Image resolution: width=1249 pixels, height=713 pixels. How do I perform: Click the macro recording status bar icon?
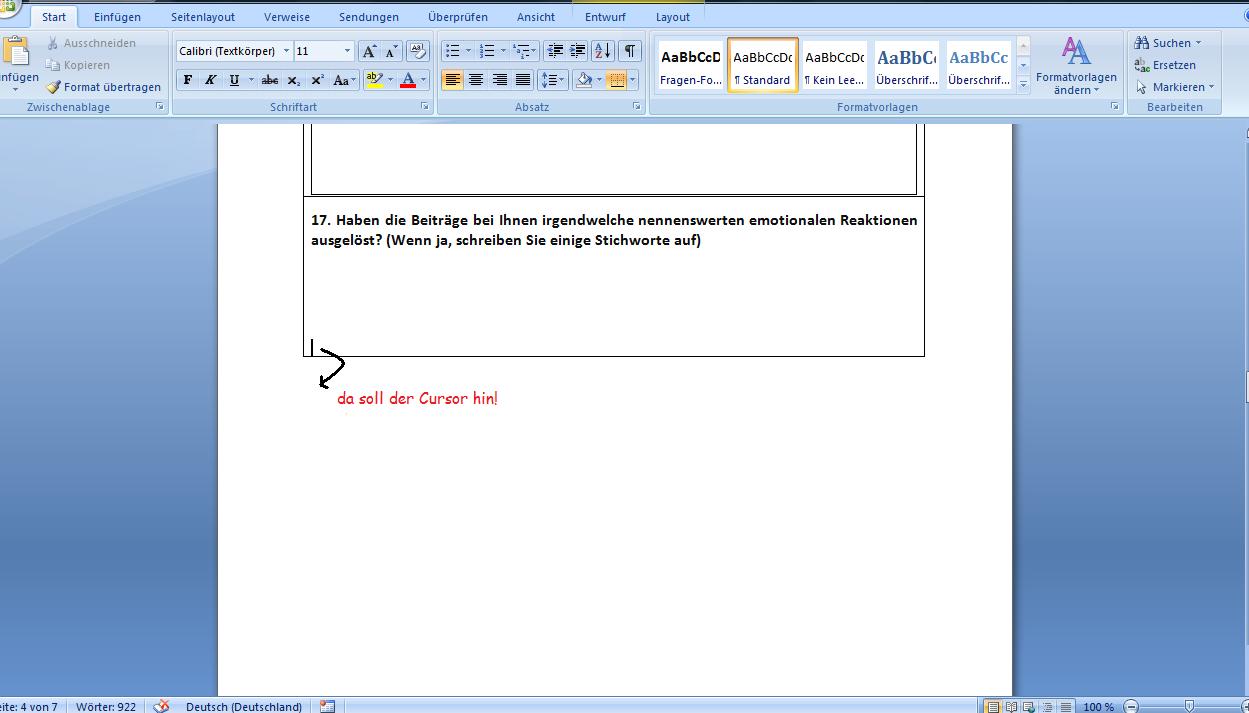click(x=327, y=706)
